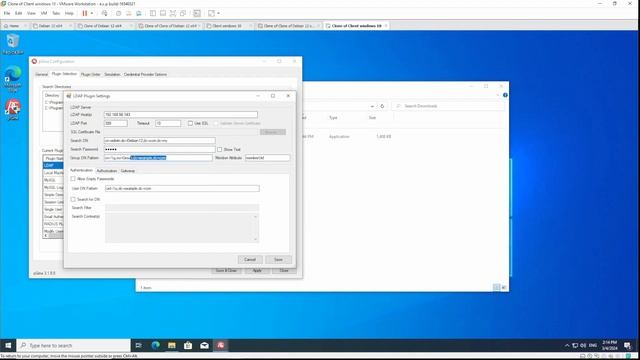640x360 pixels.
Task: Click Save & Close in pGina window
Action: pyautogui.click(x=226, y=271)
